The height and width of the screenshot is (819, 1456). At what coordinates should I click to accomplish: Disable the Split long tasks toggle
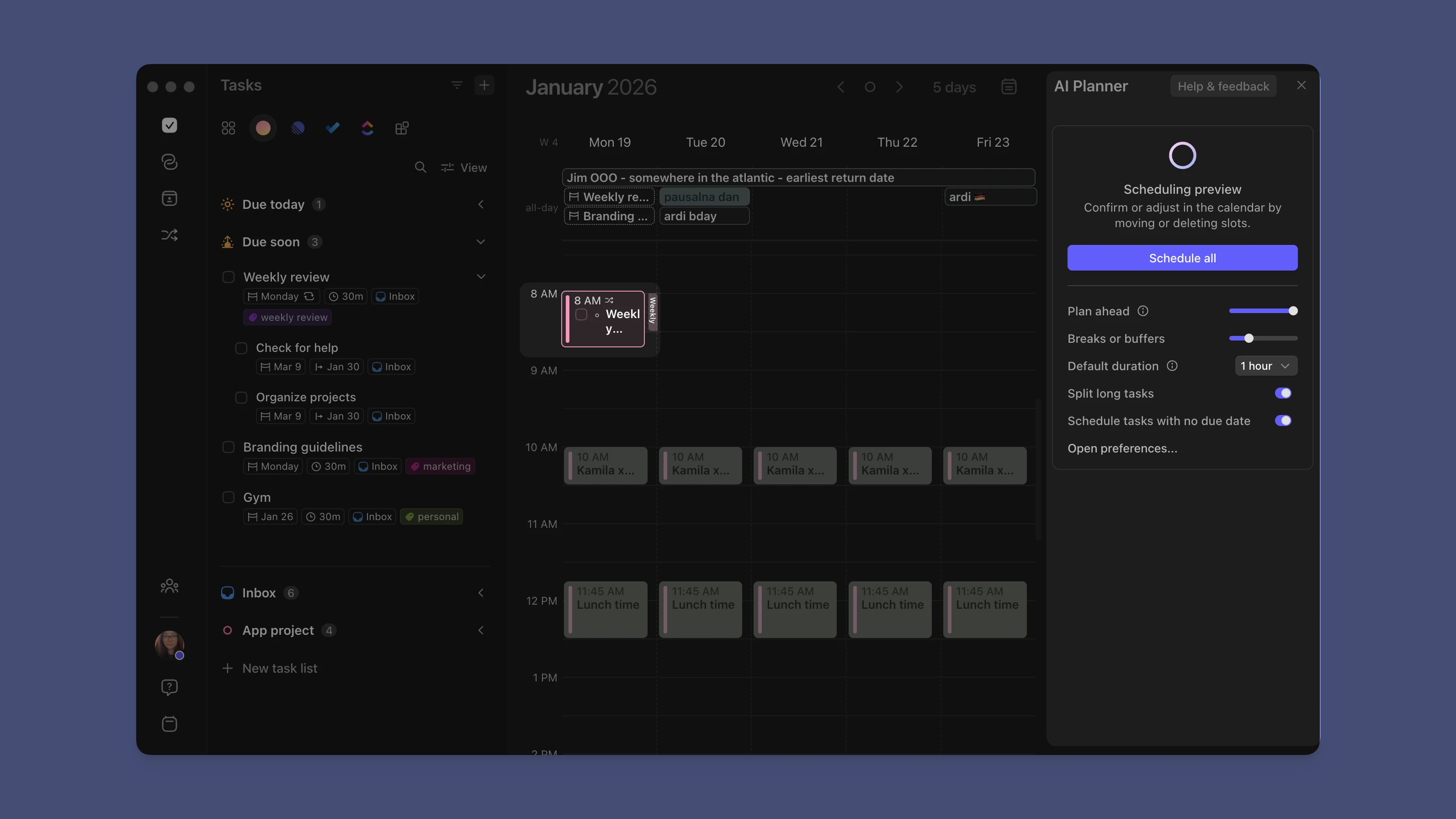(x=1283, y=394)
